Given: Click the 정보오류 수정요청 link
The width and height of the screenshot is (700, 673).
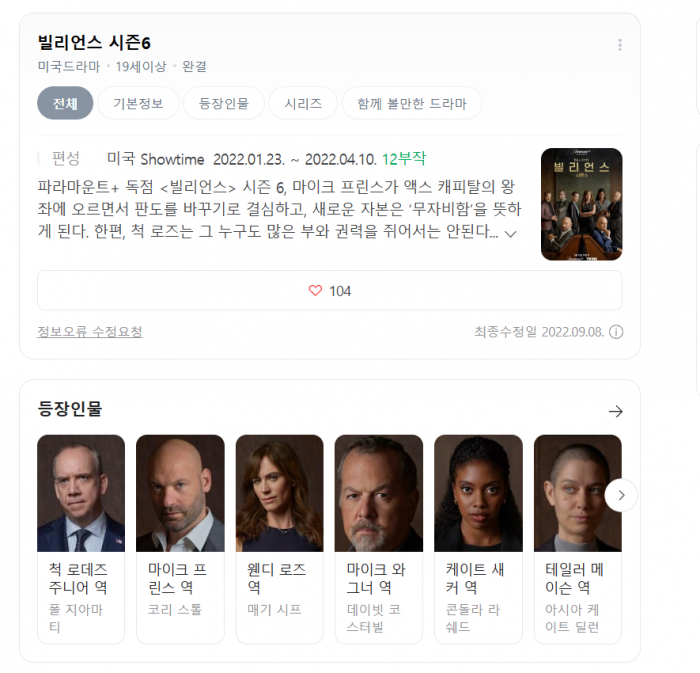Looking at the screenshot, I should point(90,332).
